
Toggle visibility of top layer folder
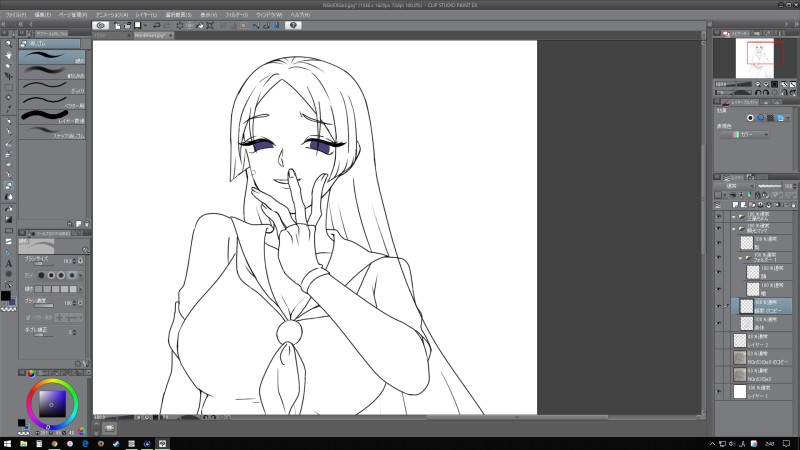[x=719, y=216]
